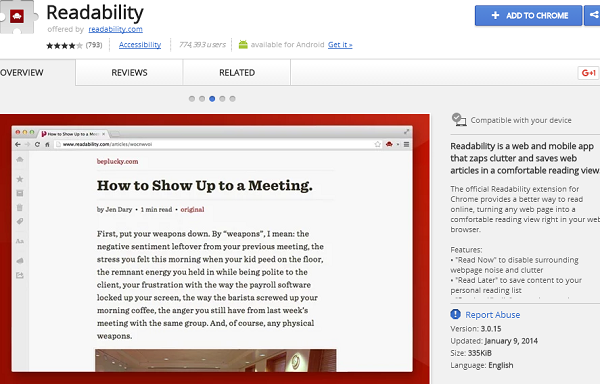Image resolution: width=600 pixels, height=384 pixels.
Task: Click the 'Language: English' text
Action: 482,365
